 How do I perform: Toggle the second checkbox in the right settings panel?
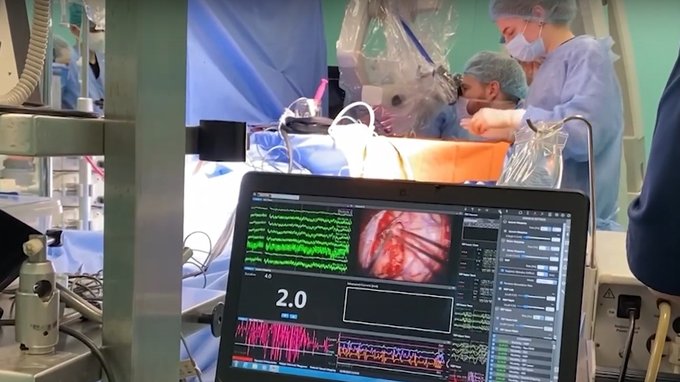pyautogui.click(x=505, y=231)
